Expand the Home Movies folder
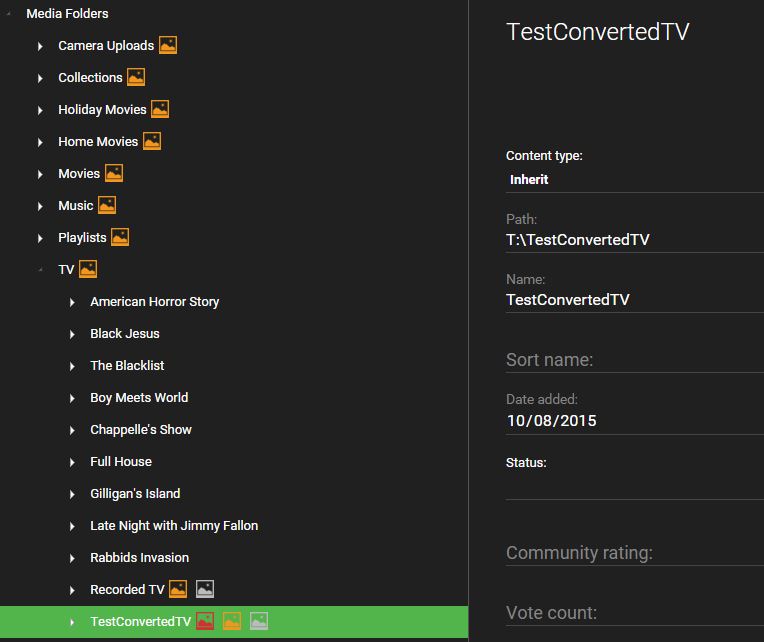Screen dimensions: 764x642 [x=40, y=142]
